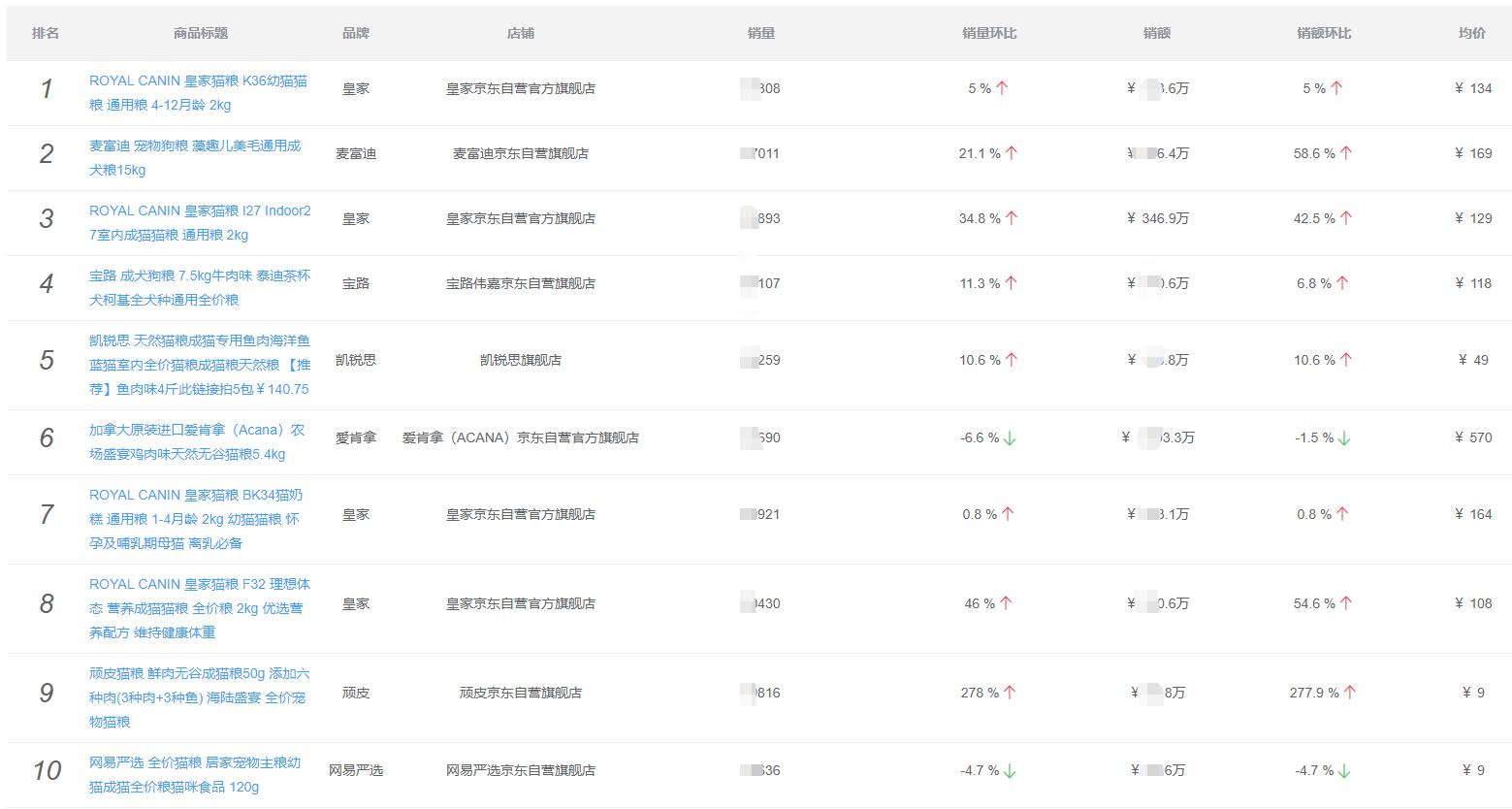
Task: Click rank number 10
Action: [46, 771]
